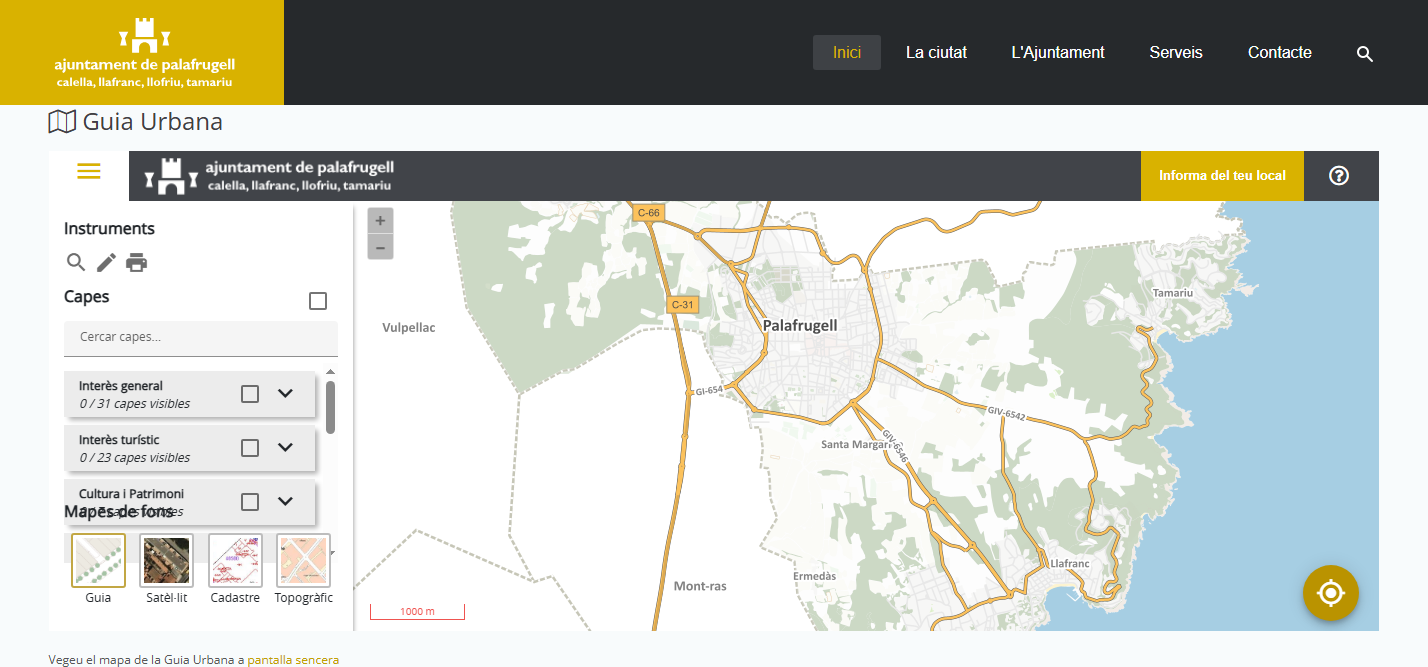Viewport: 1428px width, 667px height.
Task: Enable the Interès turístic layer group
Action: click(250, 448)
